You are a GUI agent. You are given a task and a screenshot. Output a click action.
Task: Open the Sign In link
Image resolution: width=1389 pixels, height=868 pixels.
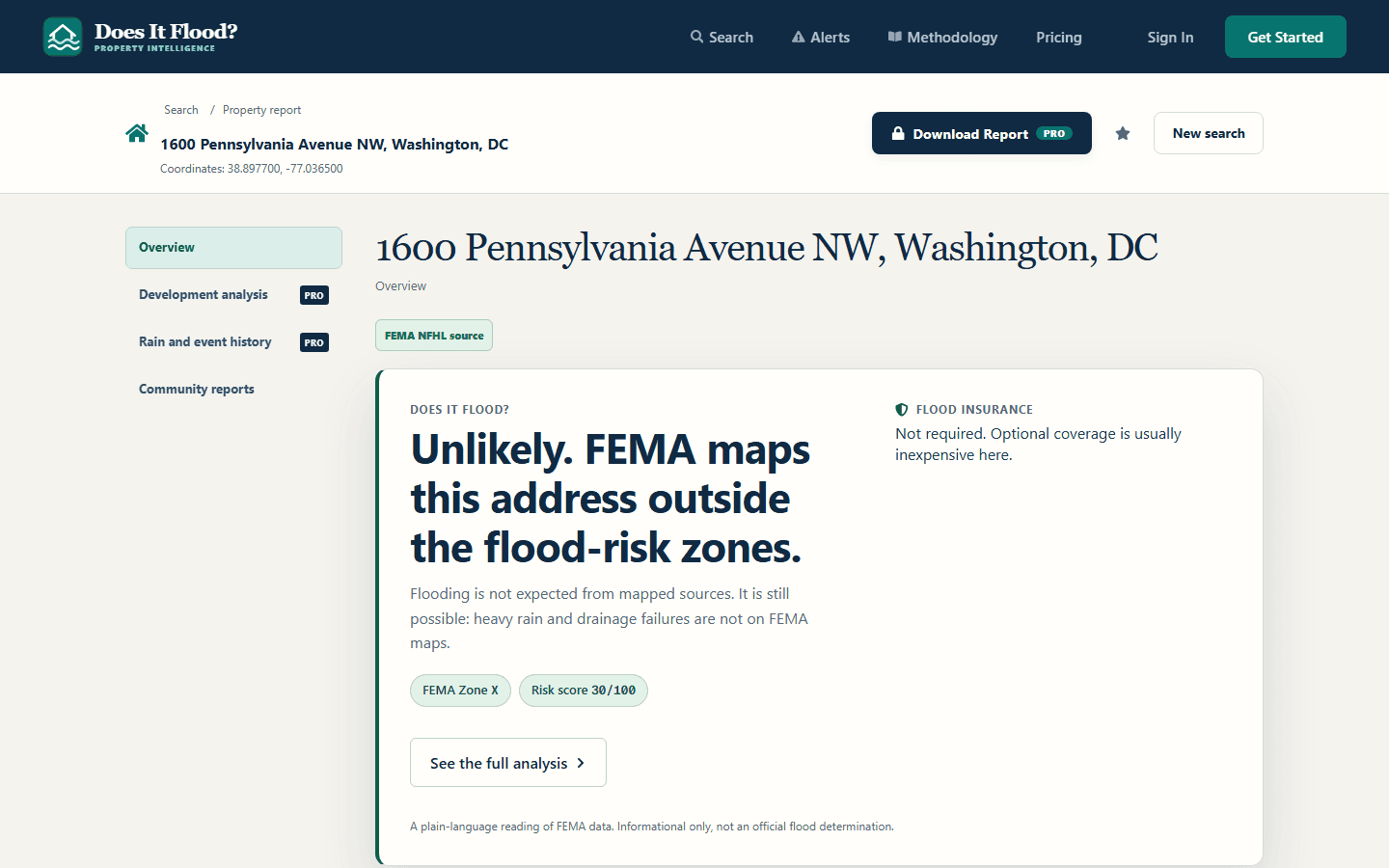pos(1170,37)
